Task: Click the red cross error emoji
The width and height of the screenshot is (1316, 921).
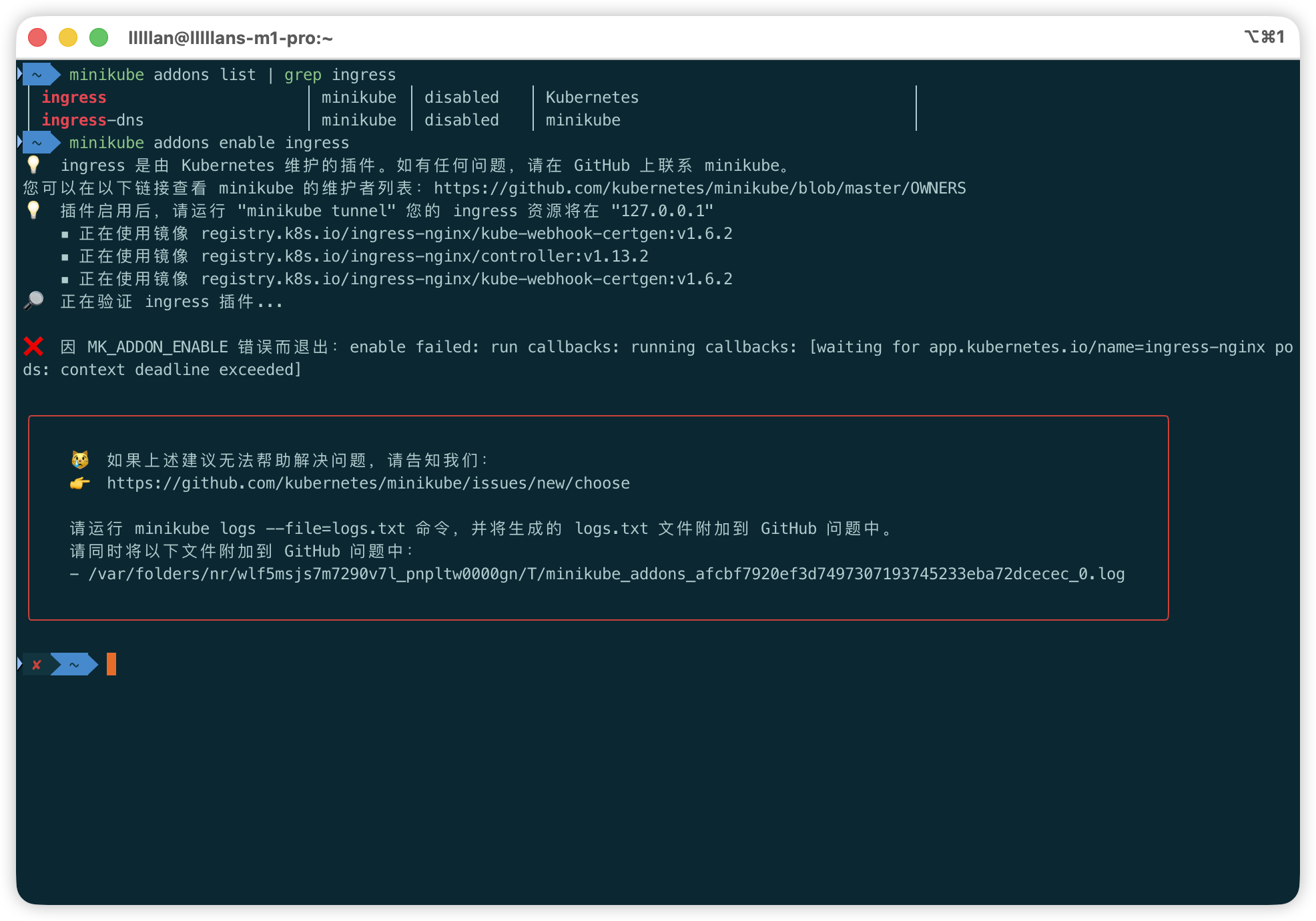Action: pyautogui.click(x=33, y=346)
